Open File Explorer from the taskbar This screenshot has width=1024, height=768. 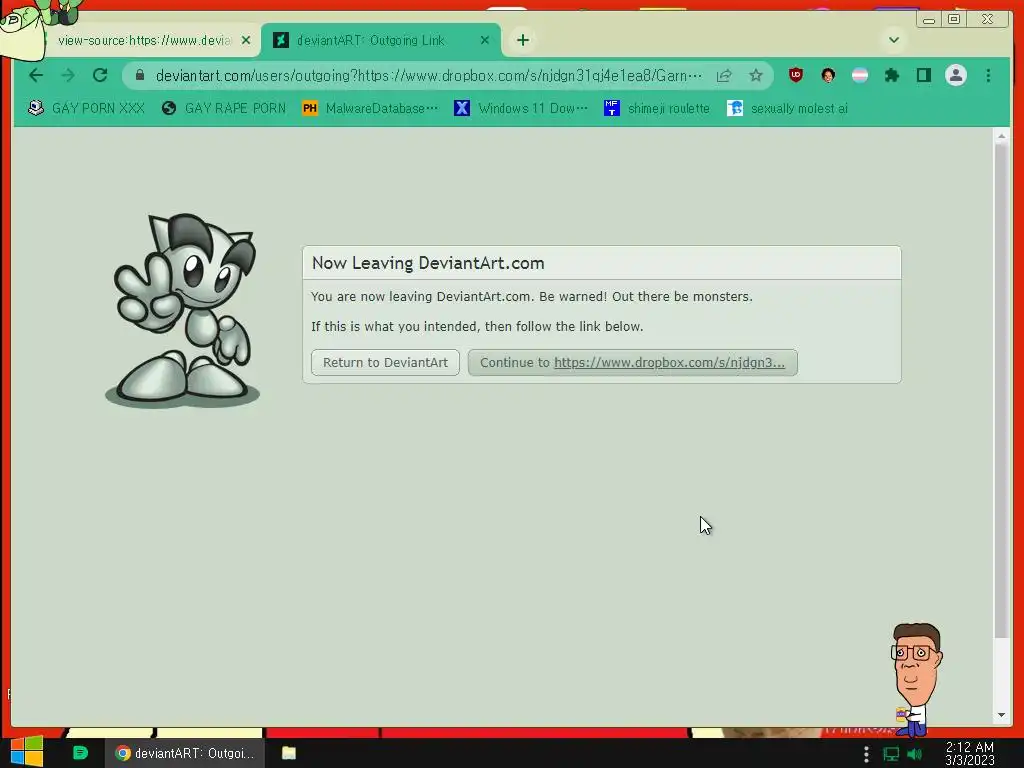click(289, 753)
